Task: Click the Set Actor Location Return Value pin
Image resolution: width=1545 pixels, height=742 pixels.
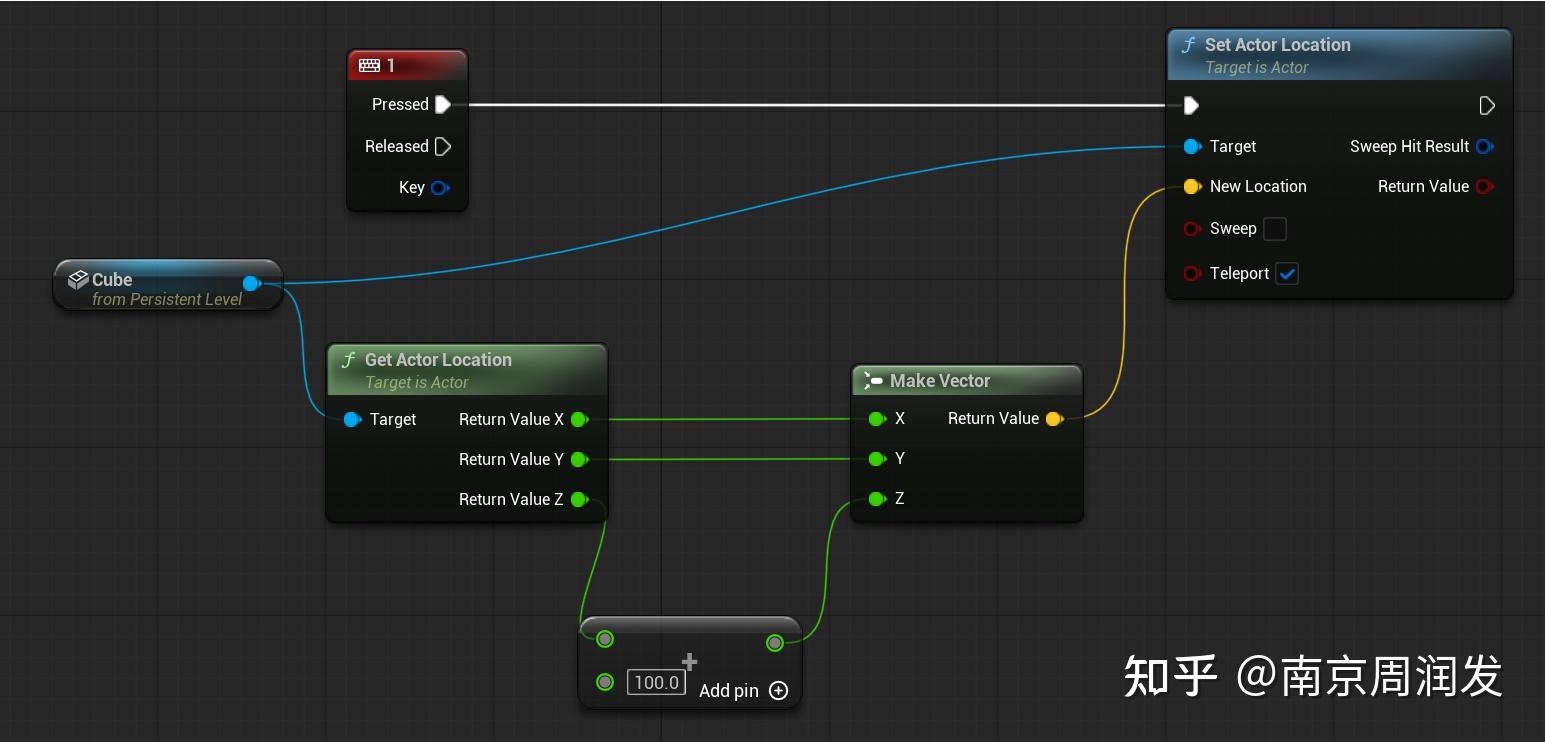Action: (x=1485, y=186)
